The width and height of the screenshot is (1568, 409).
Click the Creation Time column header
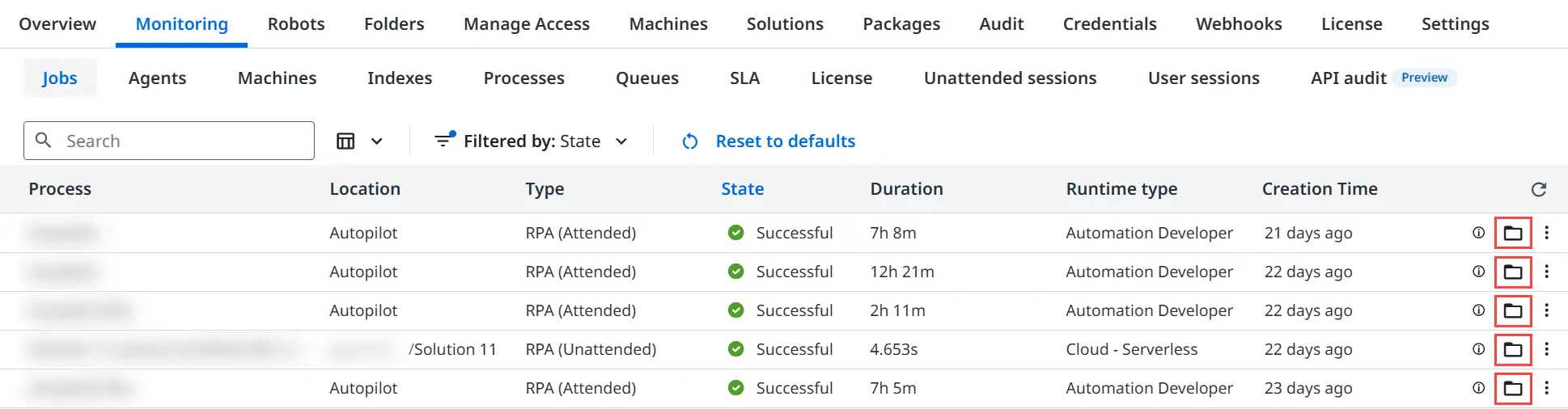coord(1320,189)
